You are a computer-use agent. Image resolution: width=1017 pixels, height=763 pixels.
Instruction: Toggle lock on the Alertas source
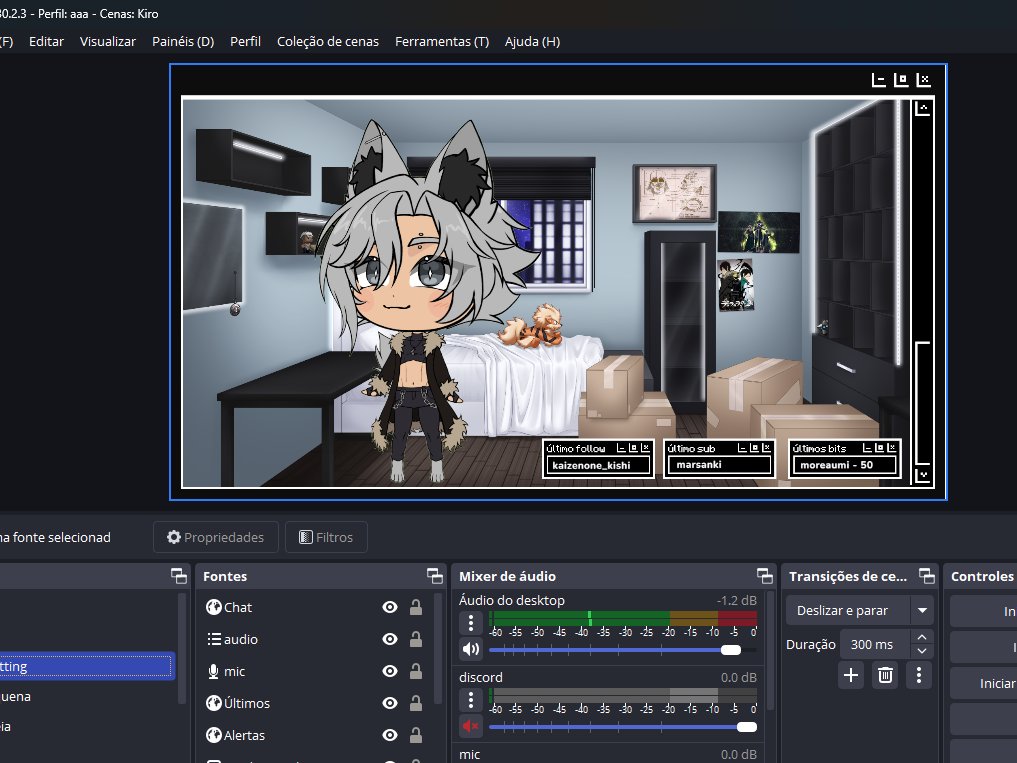point(416,735)
